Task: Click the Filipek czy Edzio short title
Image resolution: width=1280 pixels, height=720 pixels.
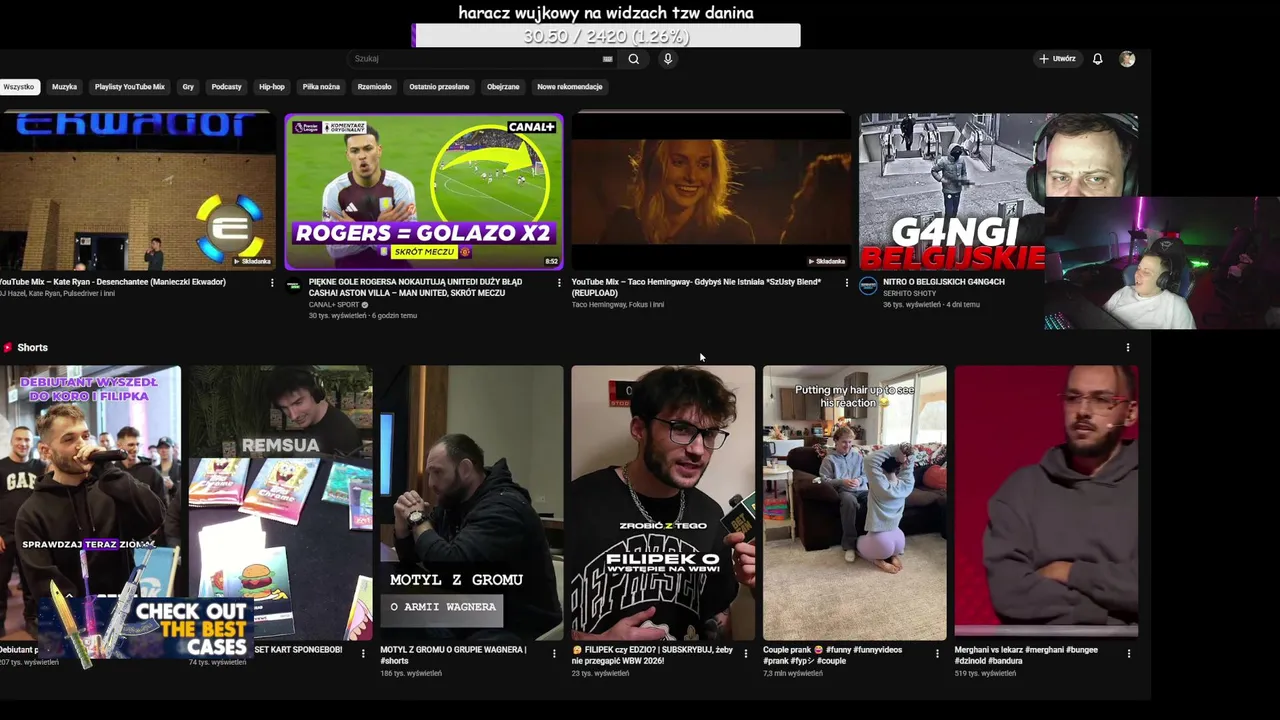Action: click(652, 655)
